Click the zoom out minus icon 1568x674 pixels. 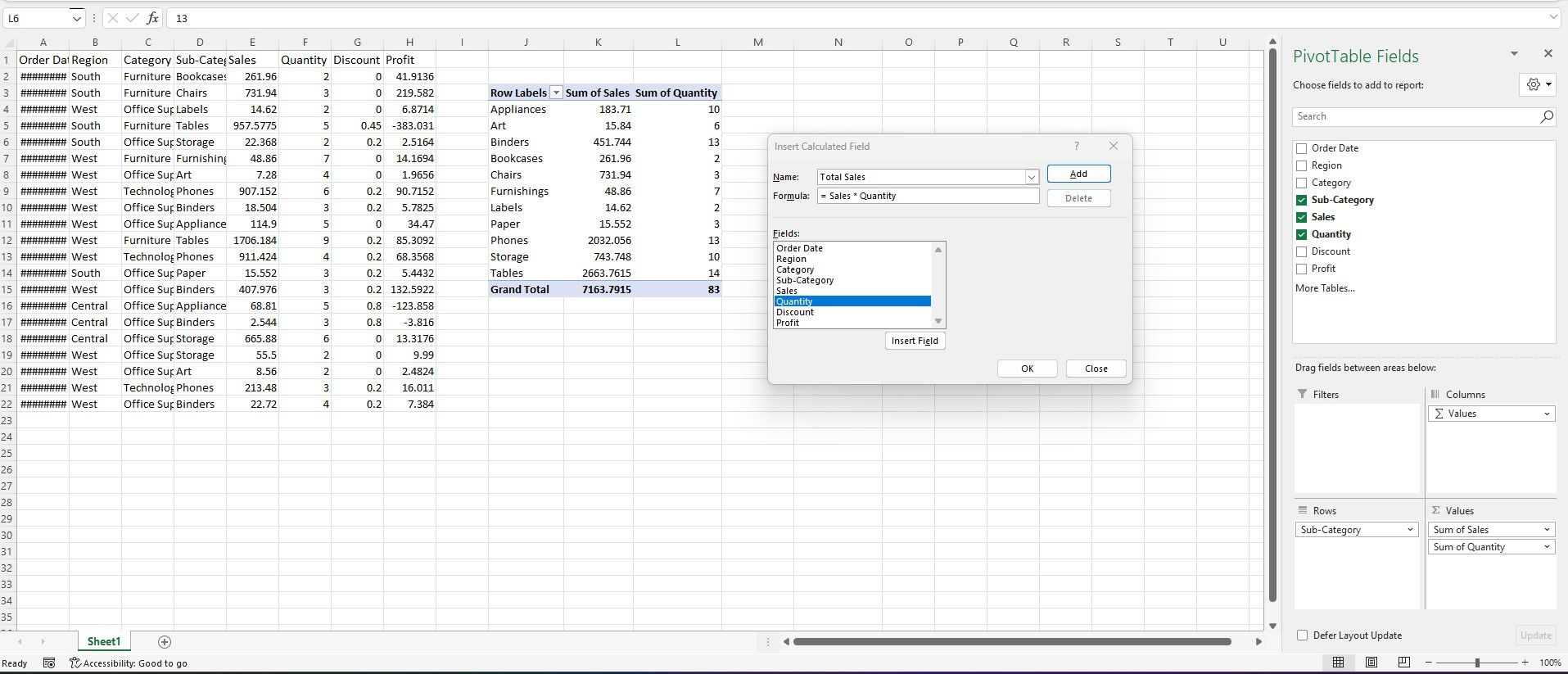click(1429, 663)
